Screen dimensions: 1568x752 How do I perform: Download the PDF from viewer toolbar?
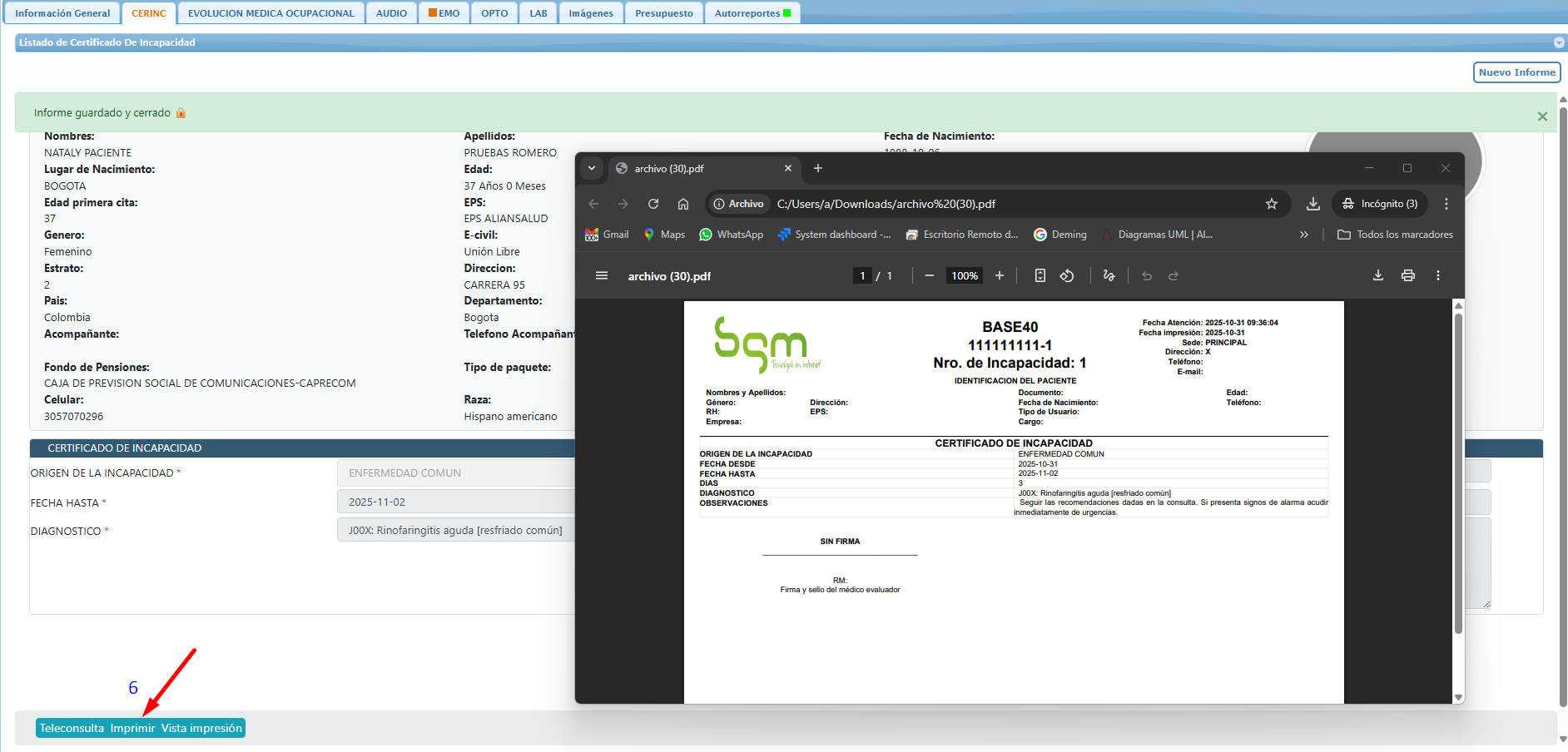tap(1377, 276)
